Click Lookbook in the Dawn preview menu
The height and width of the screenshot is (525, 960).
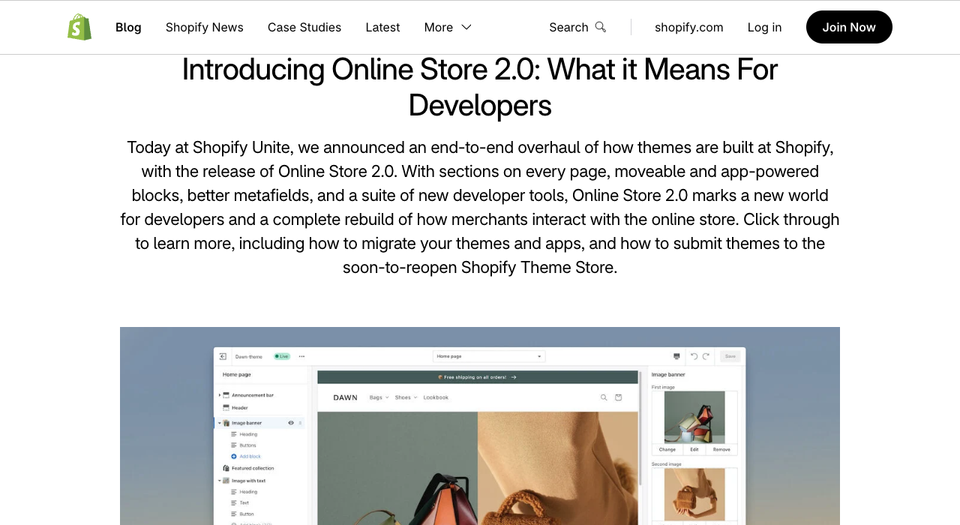pyautogui.click(x=436, y=398)
